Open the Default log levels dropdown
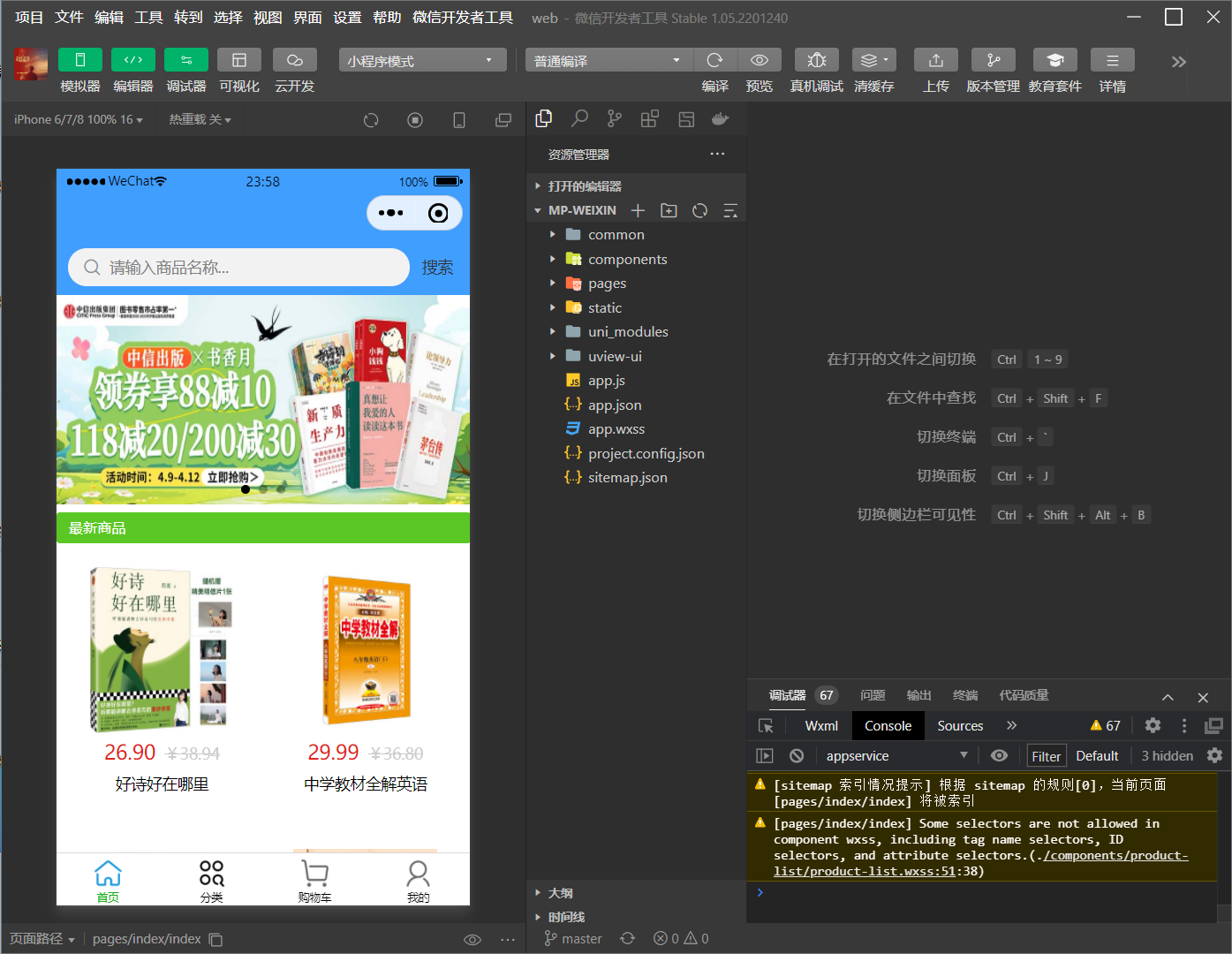Viewport: 1232px width, 954px height. 1097,756
